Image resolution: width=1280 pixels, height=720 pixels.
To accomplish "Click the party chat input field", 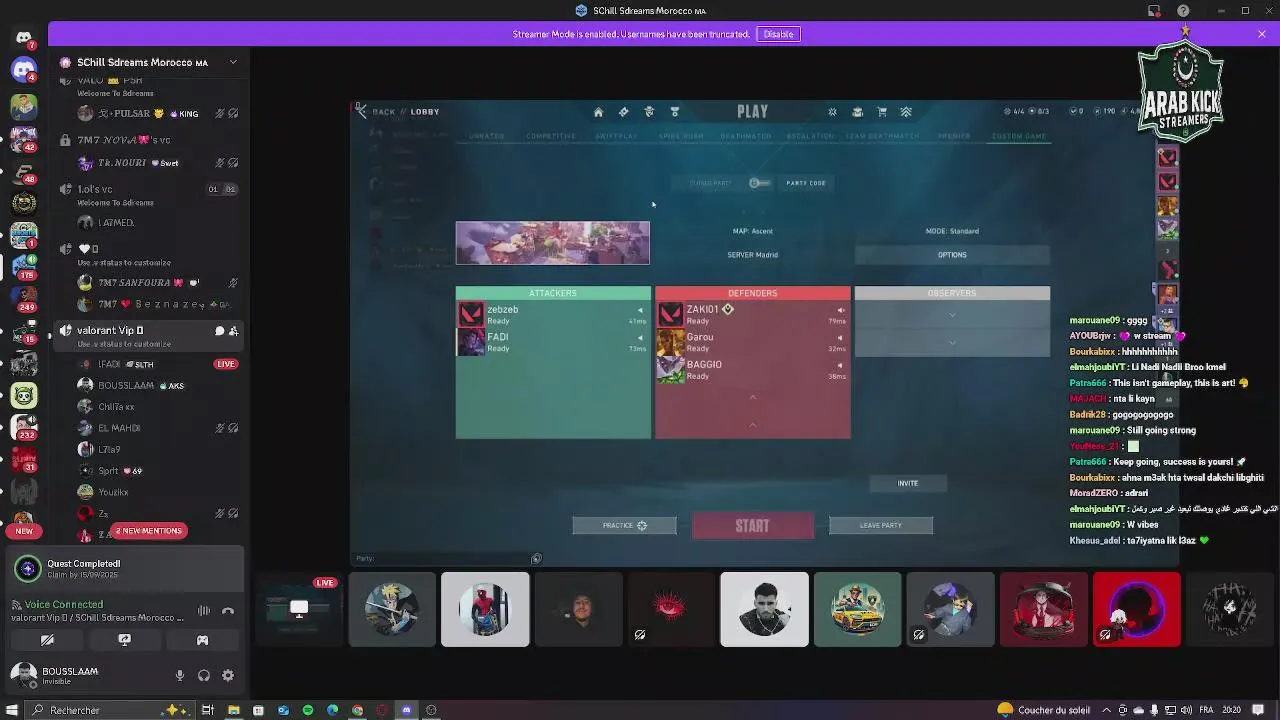I will point(445,559).
